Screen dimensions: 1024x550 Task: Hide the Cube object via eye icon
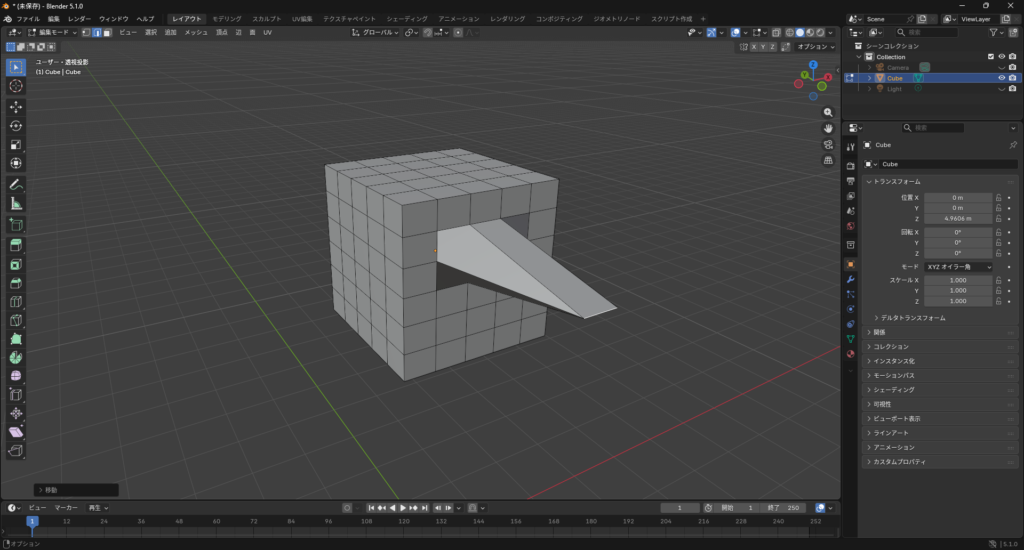click(x=1001, y=78)
